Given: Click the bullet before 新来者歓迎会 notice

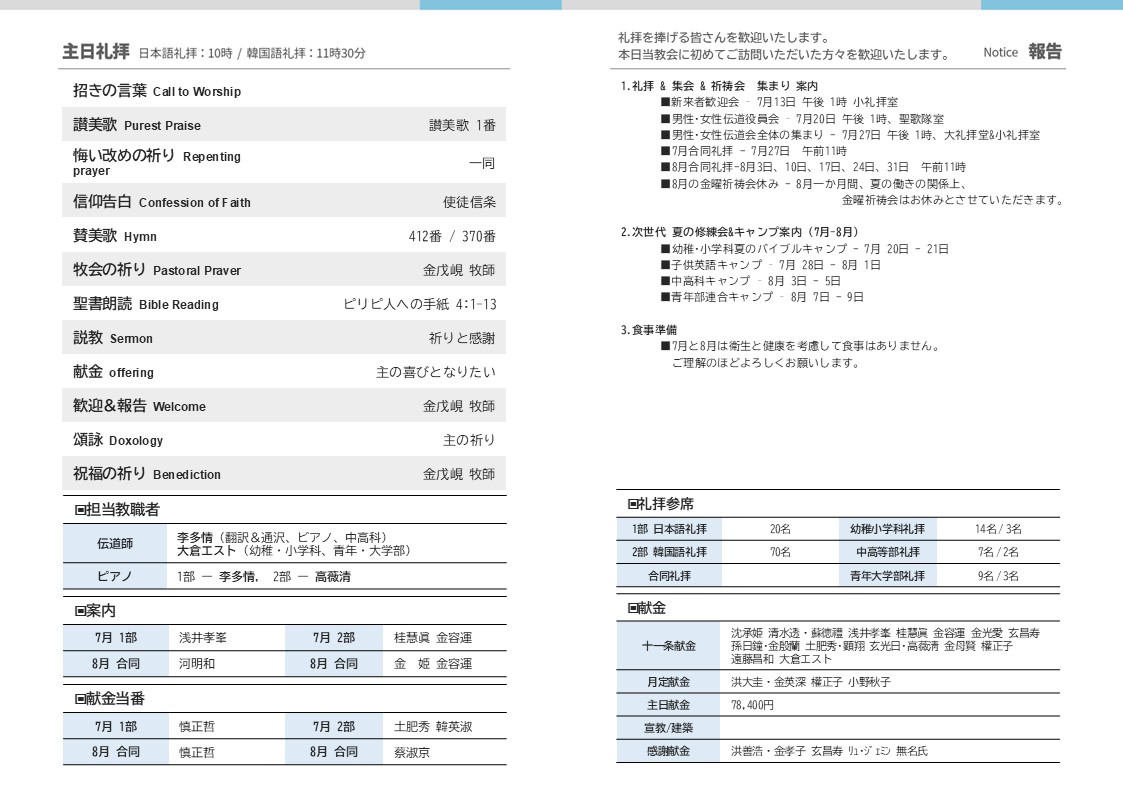Looking at the screenshot, I should 665,102.
